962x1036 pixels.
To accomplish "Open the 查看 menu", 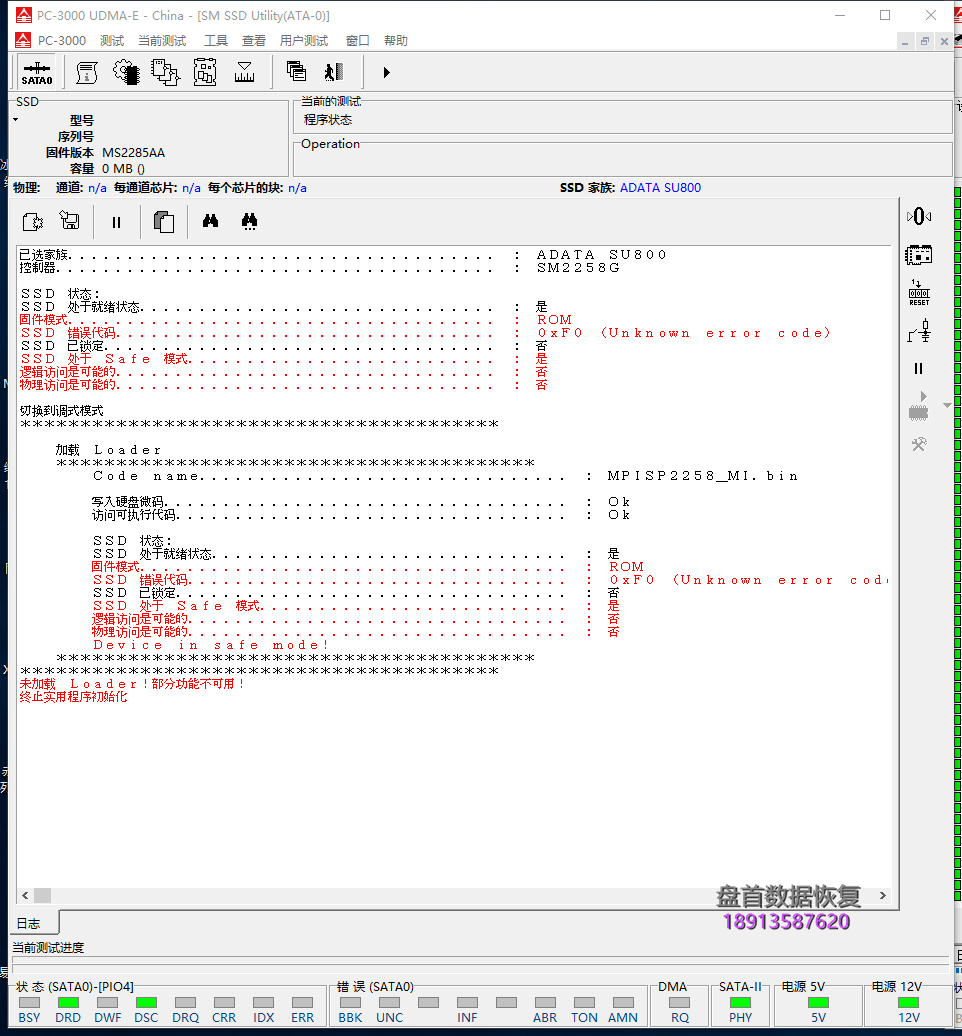I will (254, 41).
